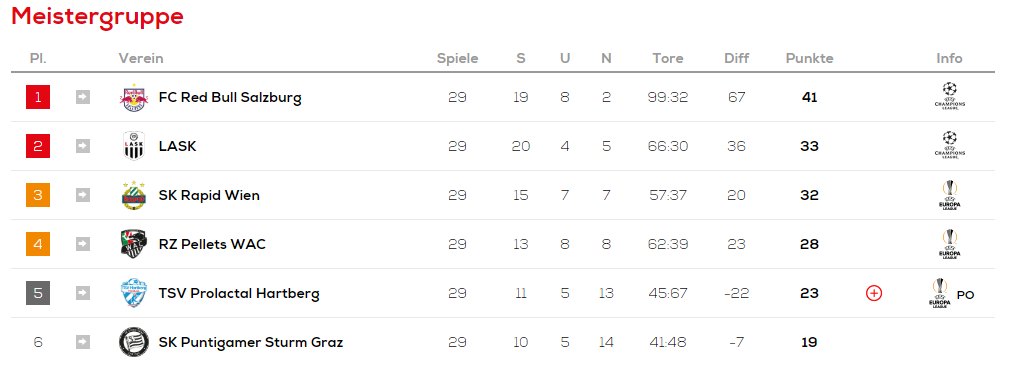Click the Europa League icon in Rapid Wien's row
Viewport: 1012px width, 379px height.
coord(949,194)
